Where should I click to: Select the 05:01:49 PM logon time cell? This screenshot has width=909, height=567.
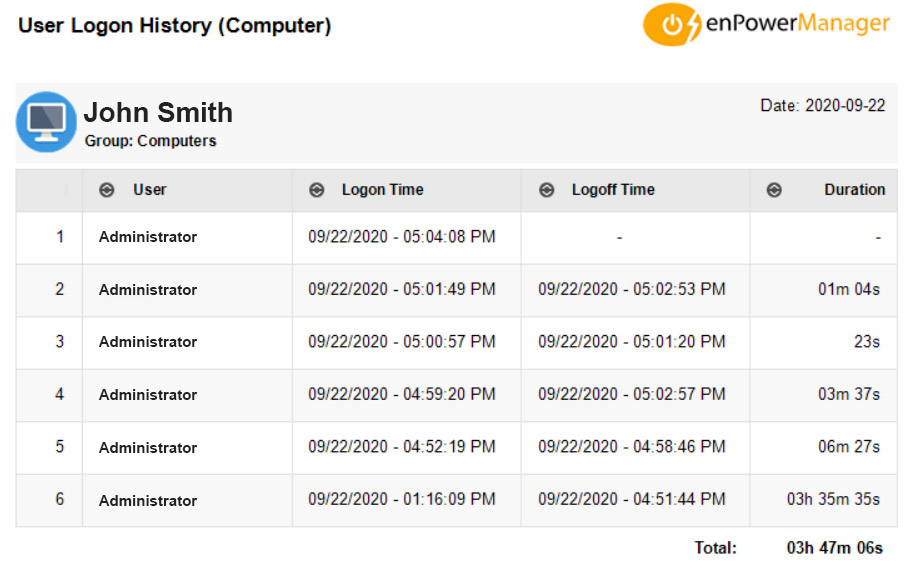(x=402, y=289)
